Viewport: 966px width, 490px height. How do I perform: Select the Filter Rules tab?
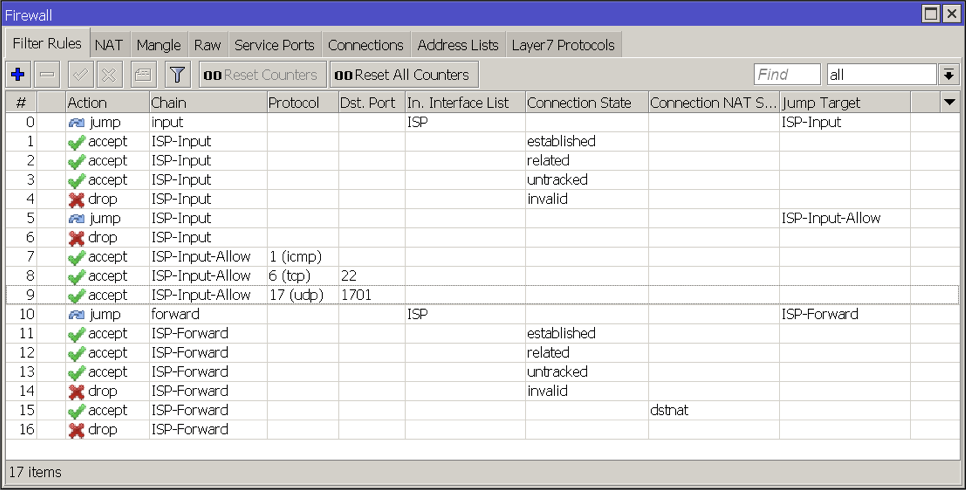click(x=47, y=43)
